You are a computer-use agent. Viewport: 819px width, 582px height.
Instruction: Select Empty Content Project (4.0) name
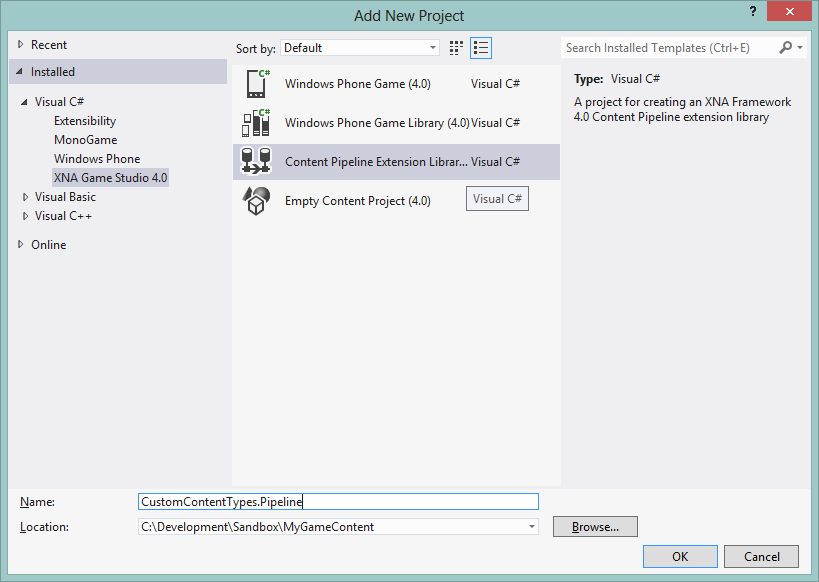(x=357, y=201)
